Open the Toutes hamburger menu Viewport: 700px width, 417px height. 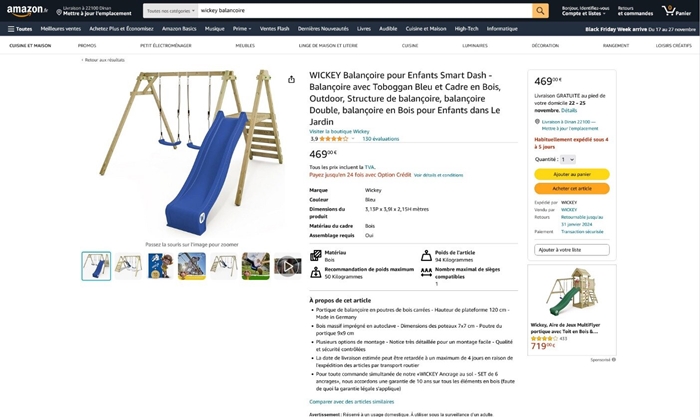(20, 29)
